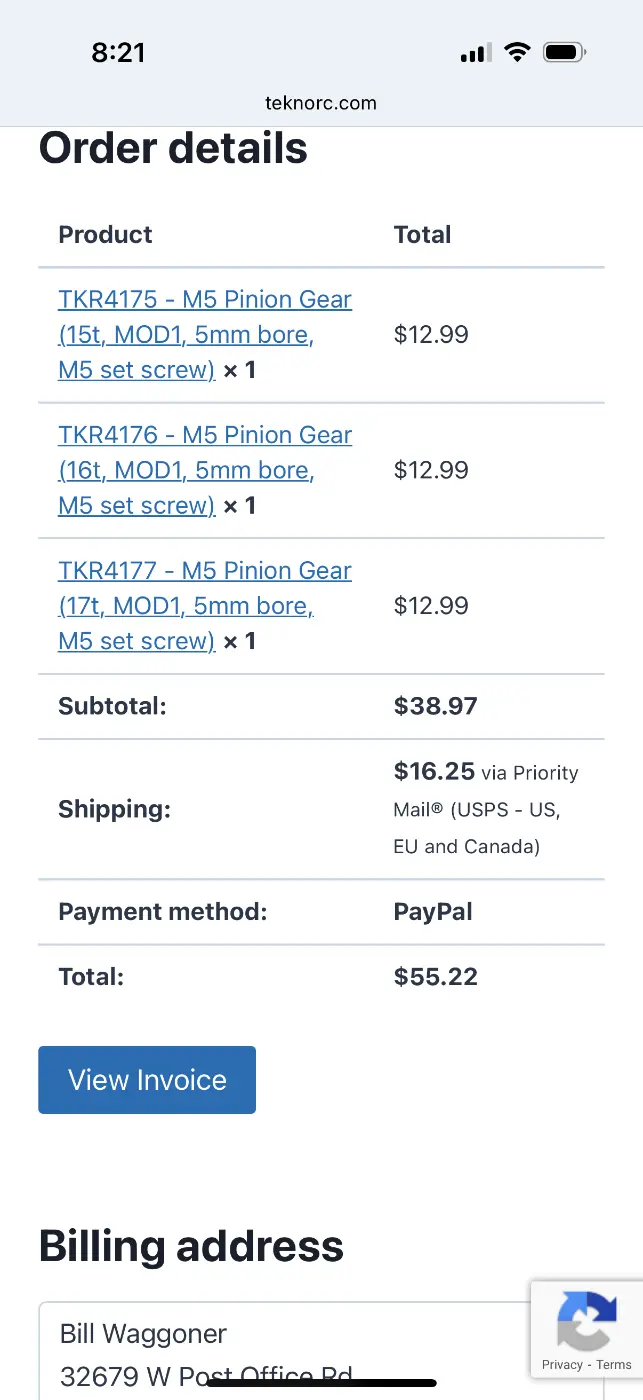The height and width of the screenshot is (1400, 643).
Task: Tap the $55.22 order total amount
Action: tap(436, 977)
